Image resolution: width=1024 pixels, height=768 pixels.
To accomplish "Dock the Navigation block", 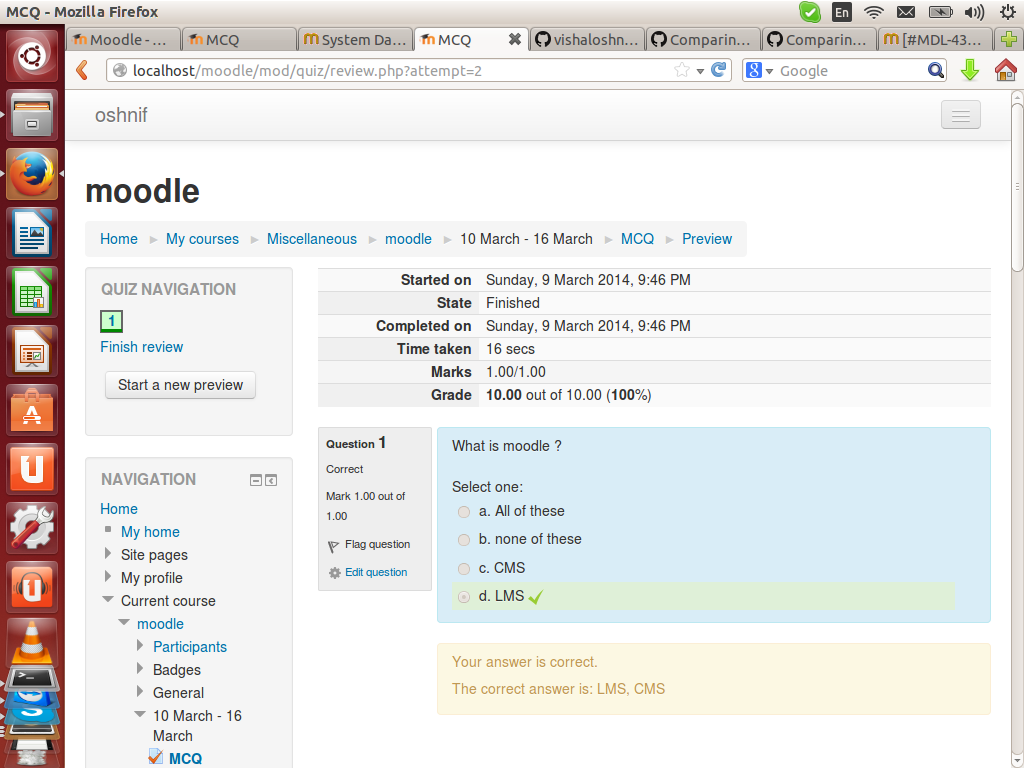I will [271, 481].
